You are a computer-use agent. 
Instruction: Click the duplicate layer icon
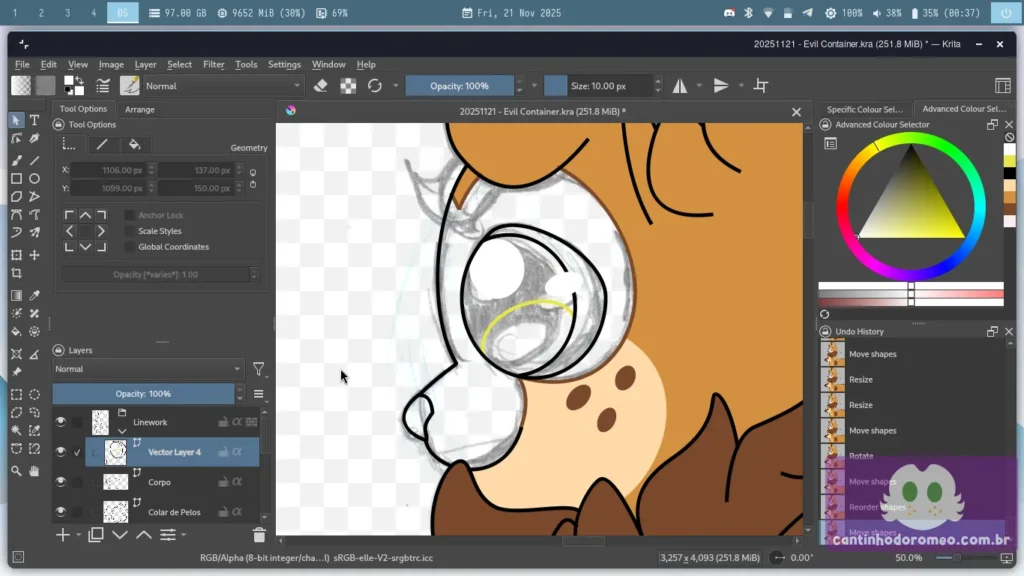pyautogui.click(x=96, y=535)
